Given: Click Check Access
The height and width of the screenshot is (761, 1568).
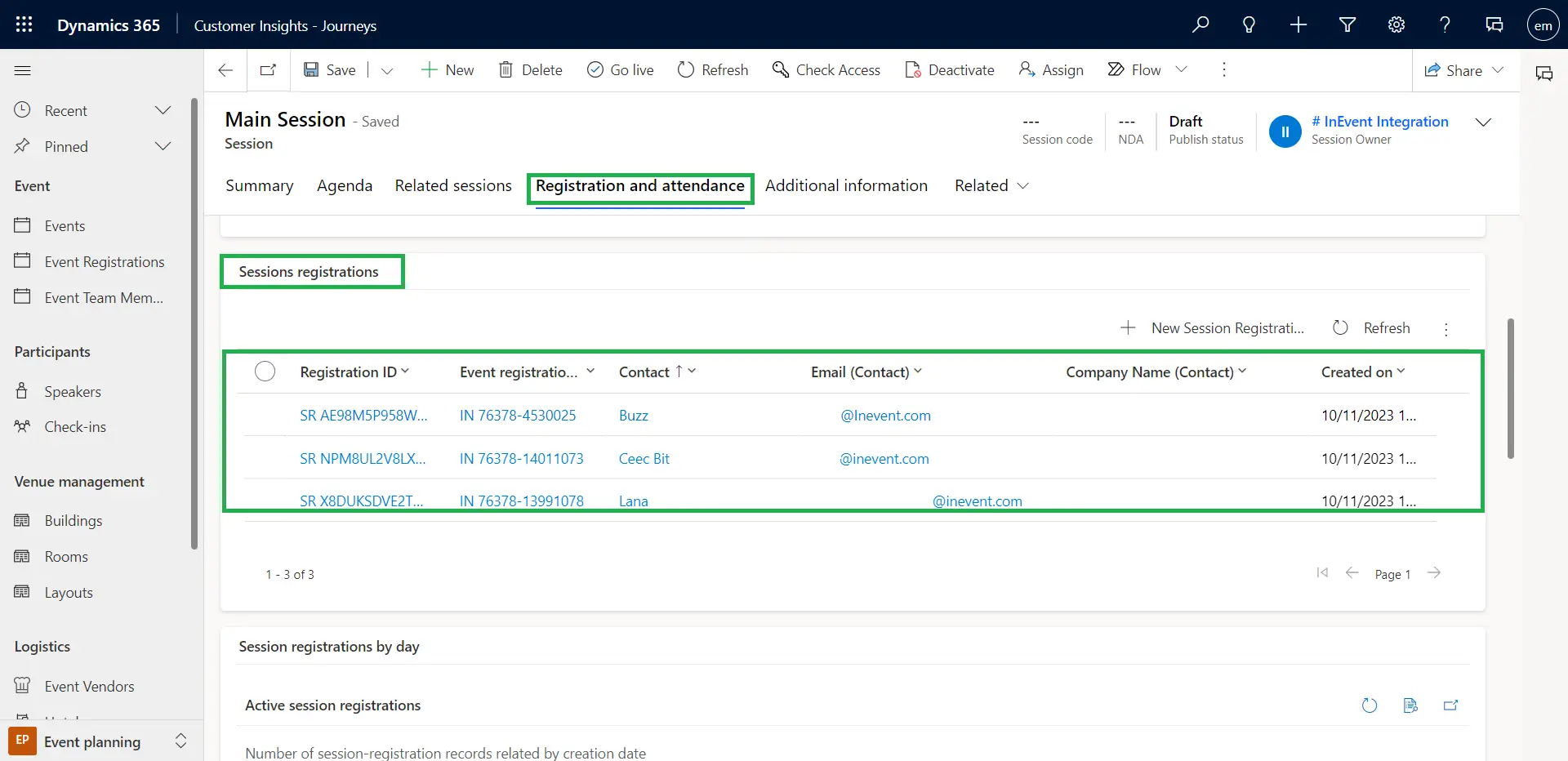Looking at the screenshot, I should click(826, 70).
